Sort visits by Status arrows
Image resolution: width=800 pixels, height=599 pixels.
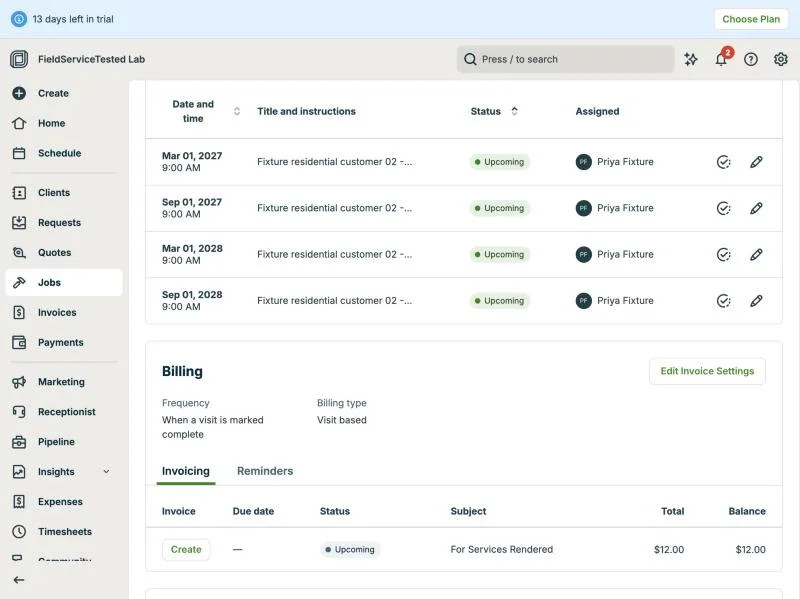pos(514,111)
